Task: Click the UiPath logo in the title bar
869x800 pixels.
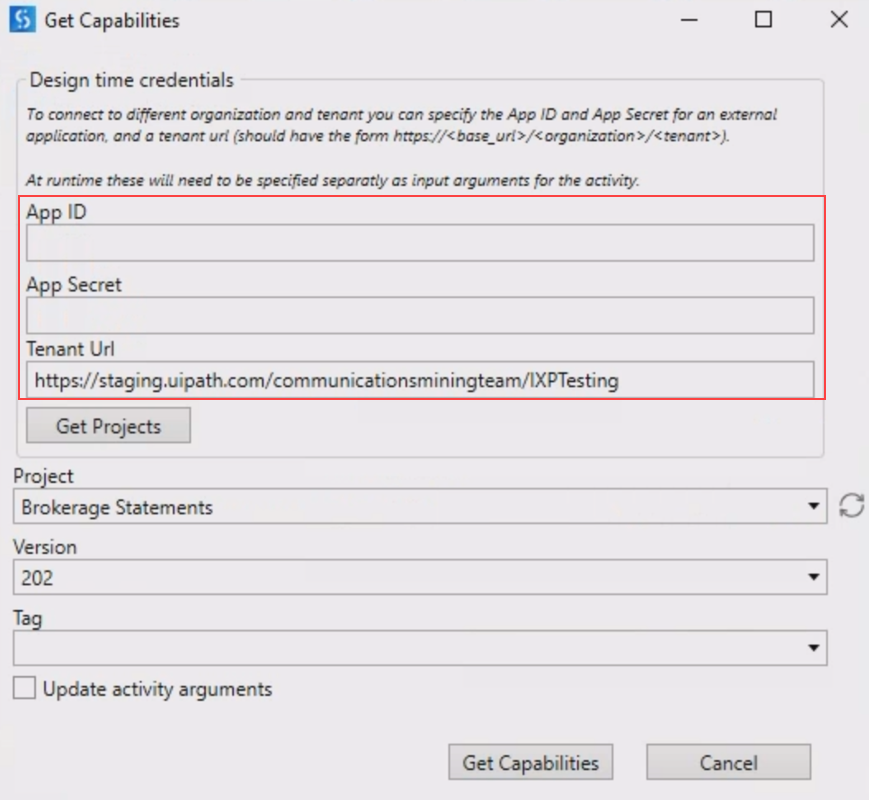Action: click(20, 19)
